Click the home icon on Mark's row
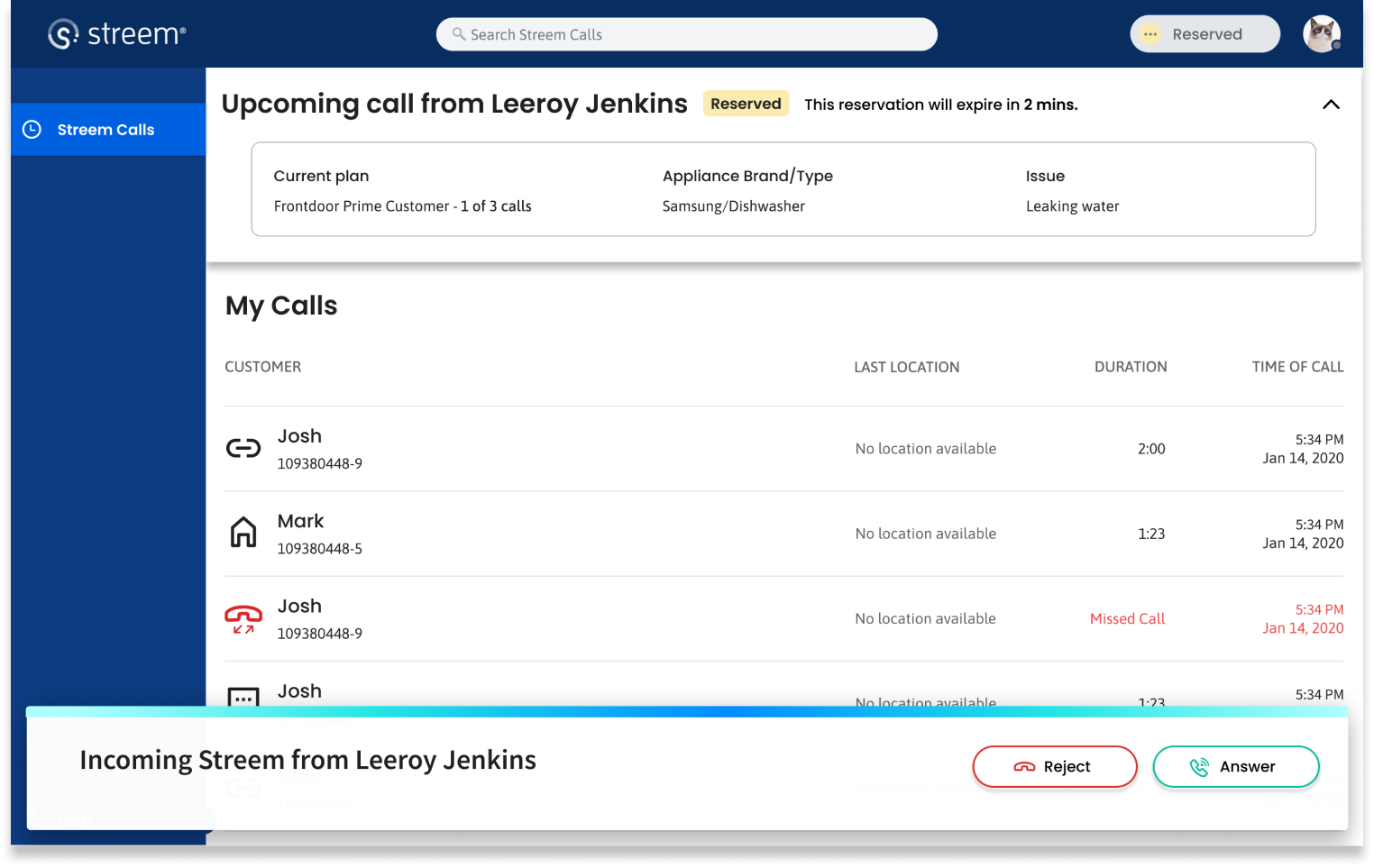 [243, 533]
